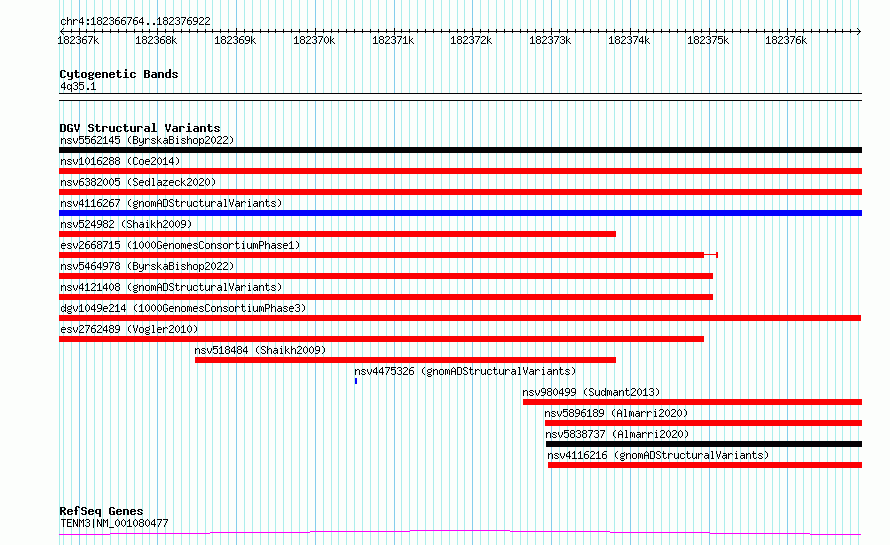890x545 pixels.
Task: Click nsv4116216 (gnomADStructuralVariants) label
Action: [658, 455]
